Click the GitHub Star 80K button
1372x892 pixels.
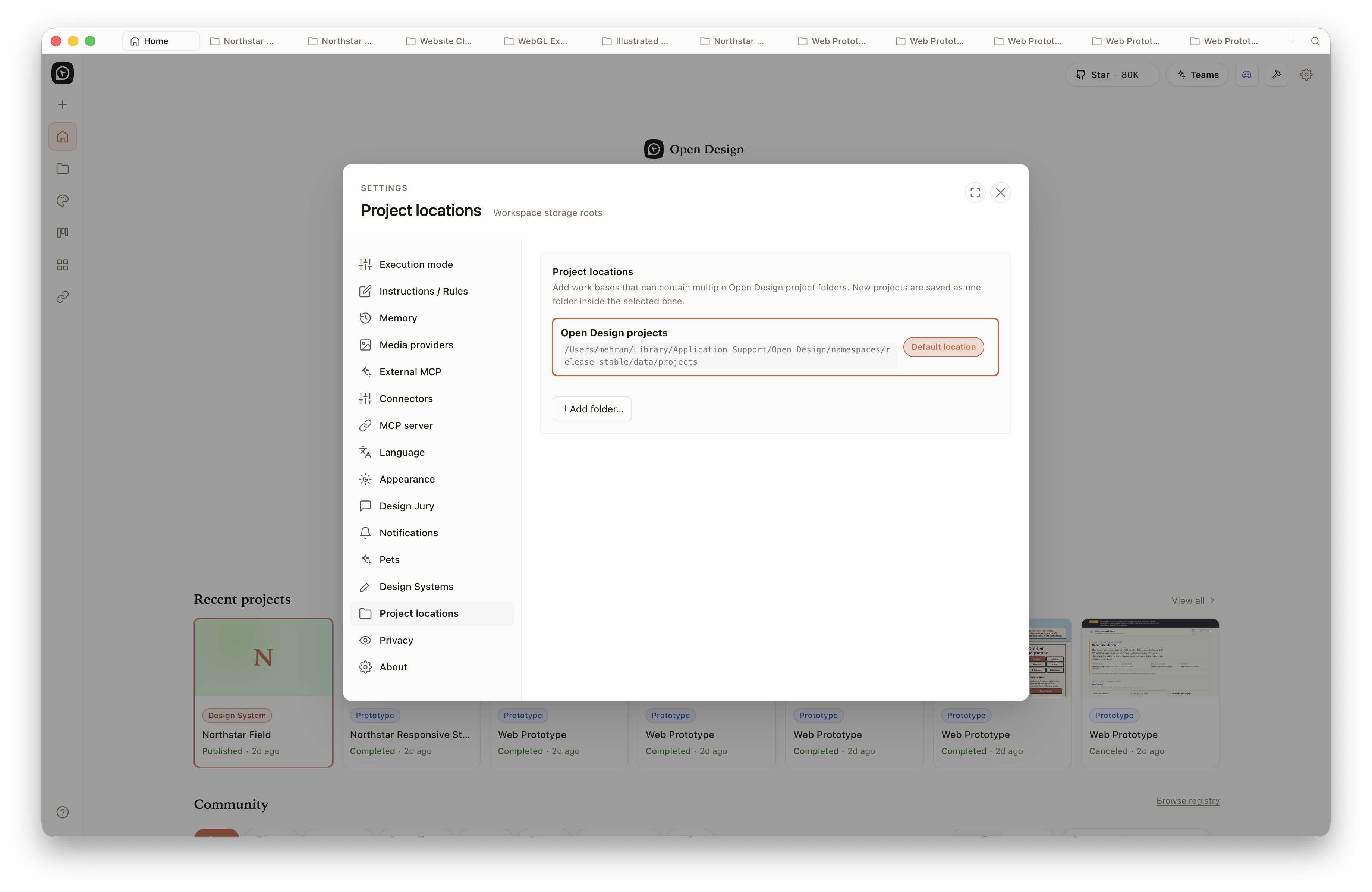(x=1112, y=75)
